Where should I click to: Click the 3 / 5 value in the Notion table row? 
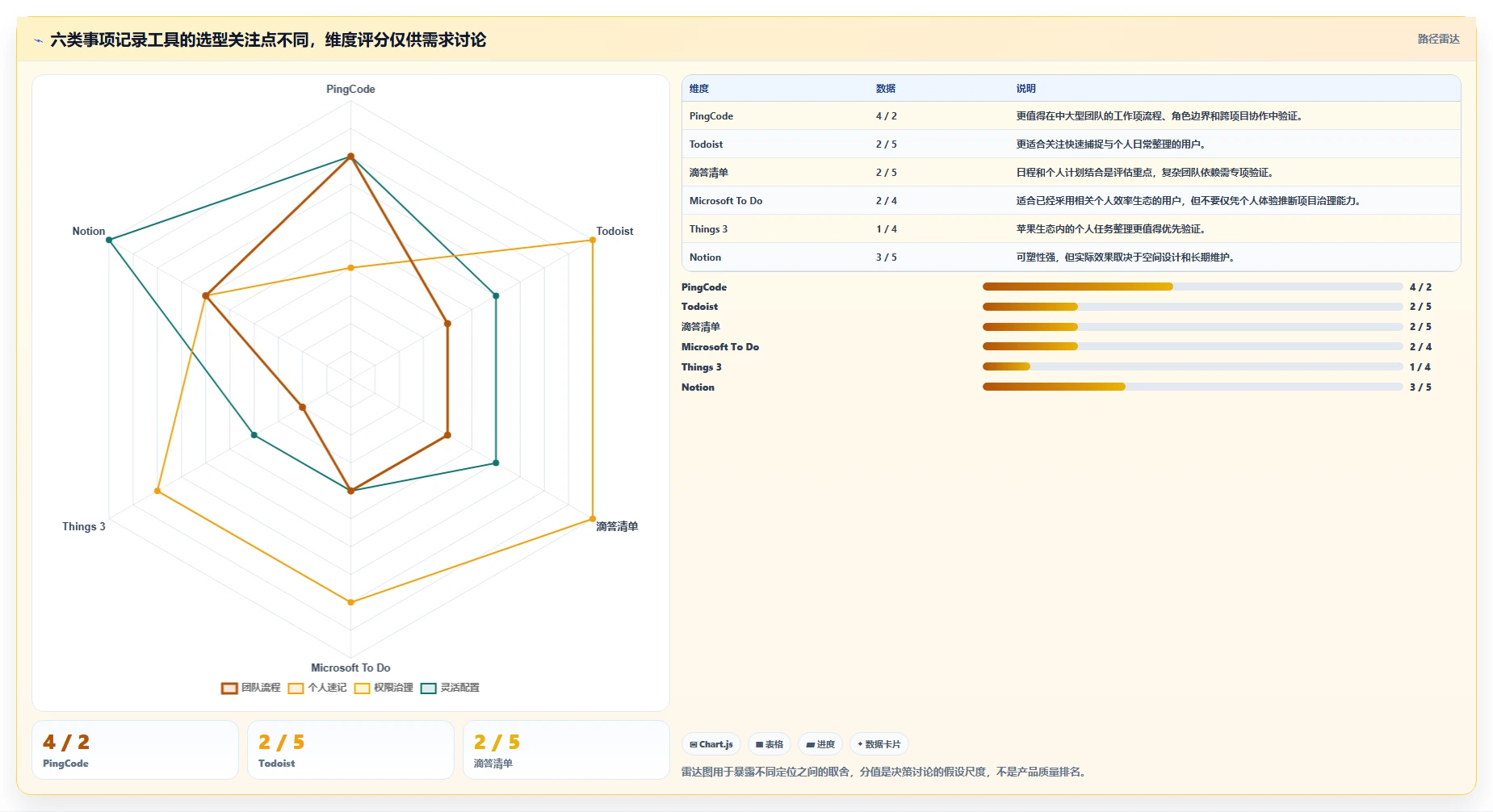pyautogui.click(x=886, y=257)
